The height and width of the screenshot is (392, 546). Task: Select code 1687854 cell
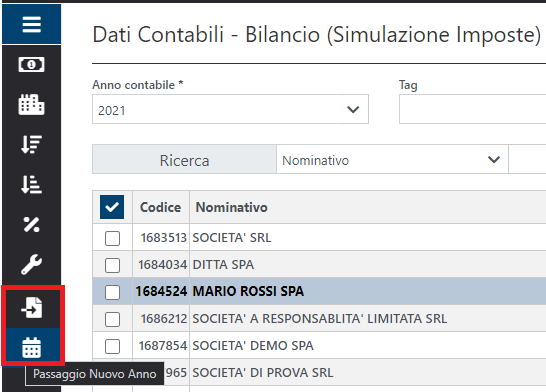click(x=163, y=346)
